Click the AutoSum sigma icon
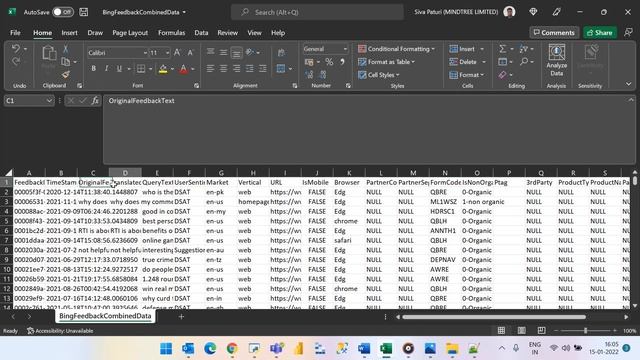This screenshot has width=640, height=360. point(502,49)
